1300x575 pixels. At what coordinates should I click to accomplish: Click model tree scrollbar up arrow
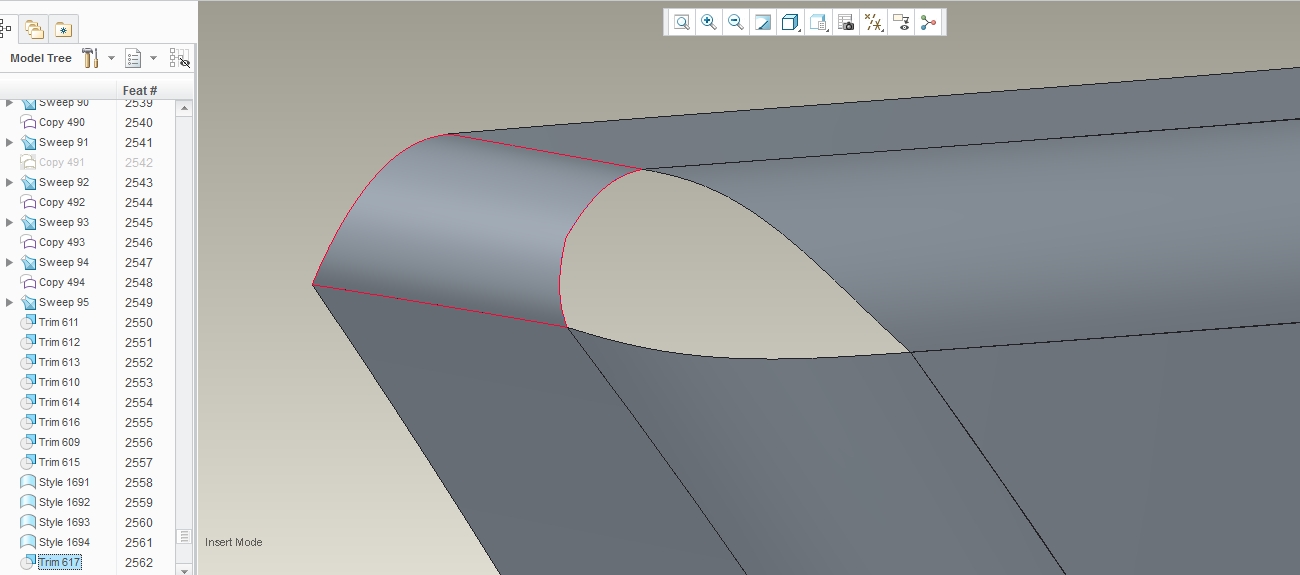click(184, 108)
